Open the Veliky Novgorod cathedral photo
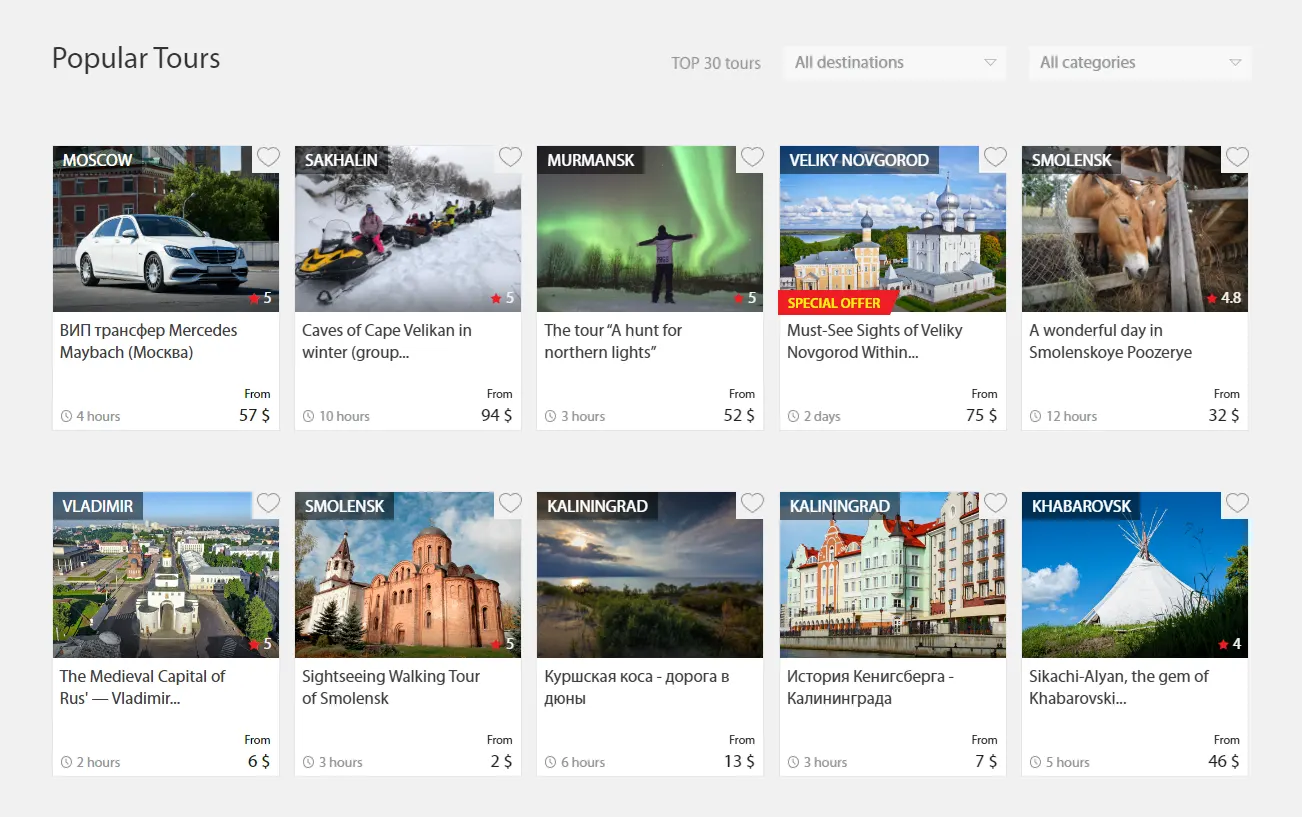 pyautogui.click(x=893, y=229)
